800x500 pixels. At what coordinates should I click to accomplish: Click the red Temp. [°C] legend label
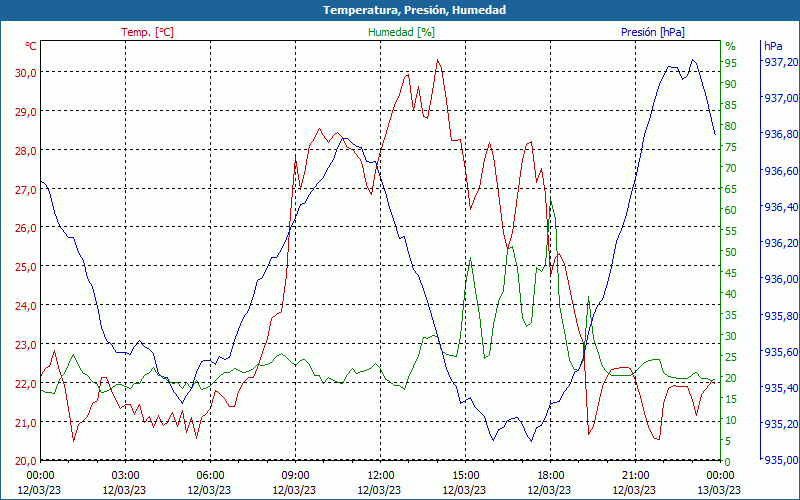tap(147, 32)
